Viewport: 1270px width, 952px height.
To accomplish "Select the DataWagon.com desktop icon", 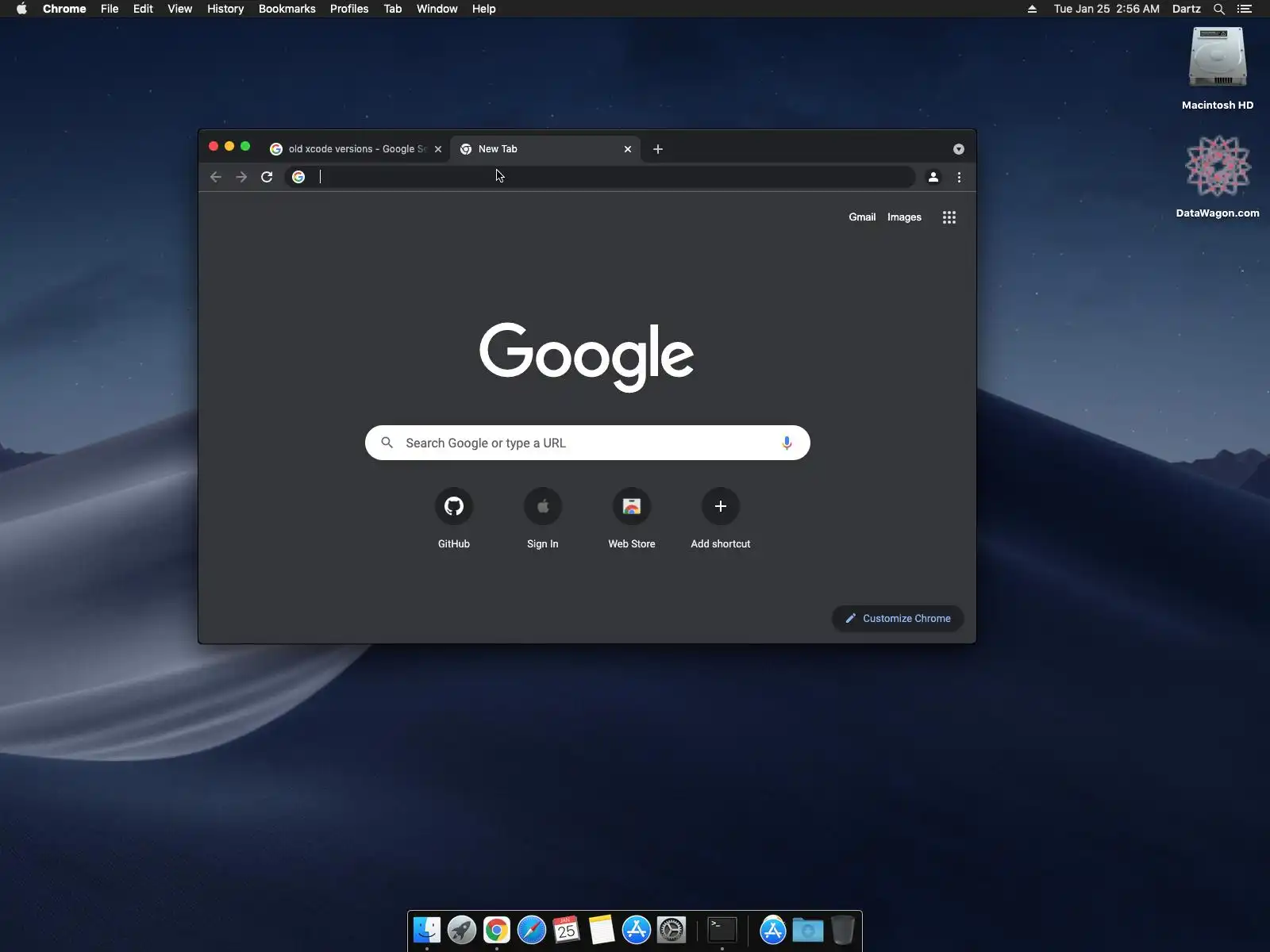I will coord(1218,176).
